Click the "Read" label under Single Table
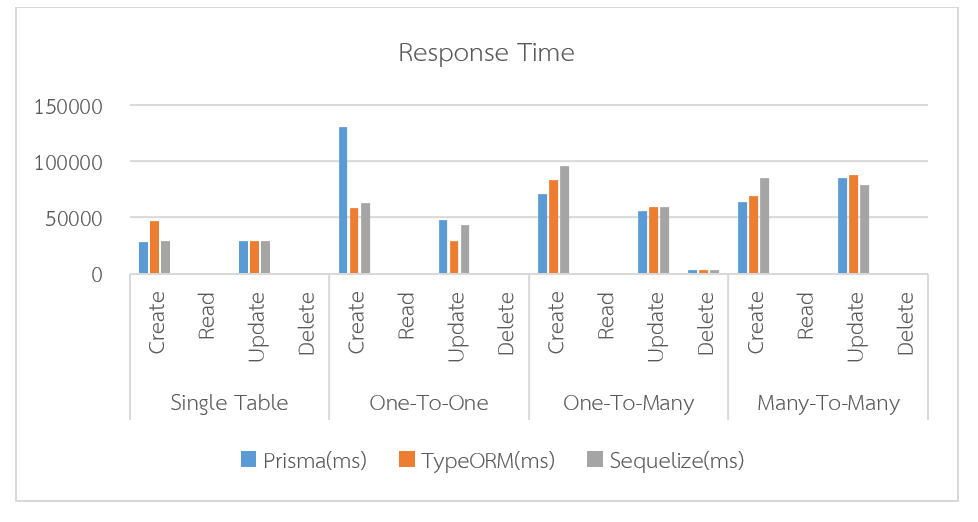978x522 pixels. click(x=207, y=314)
